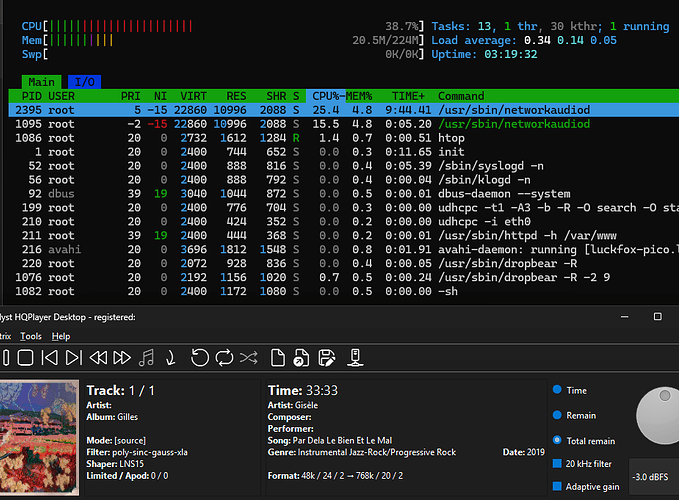Click the device stand icon in toolbar
The height and width of the screenshot is (500, 679).
(355, 358)
